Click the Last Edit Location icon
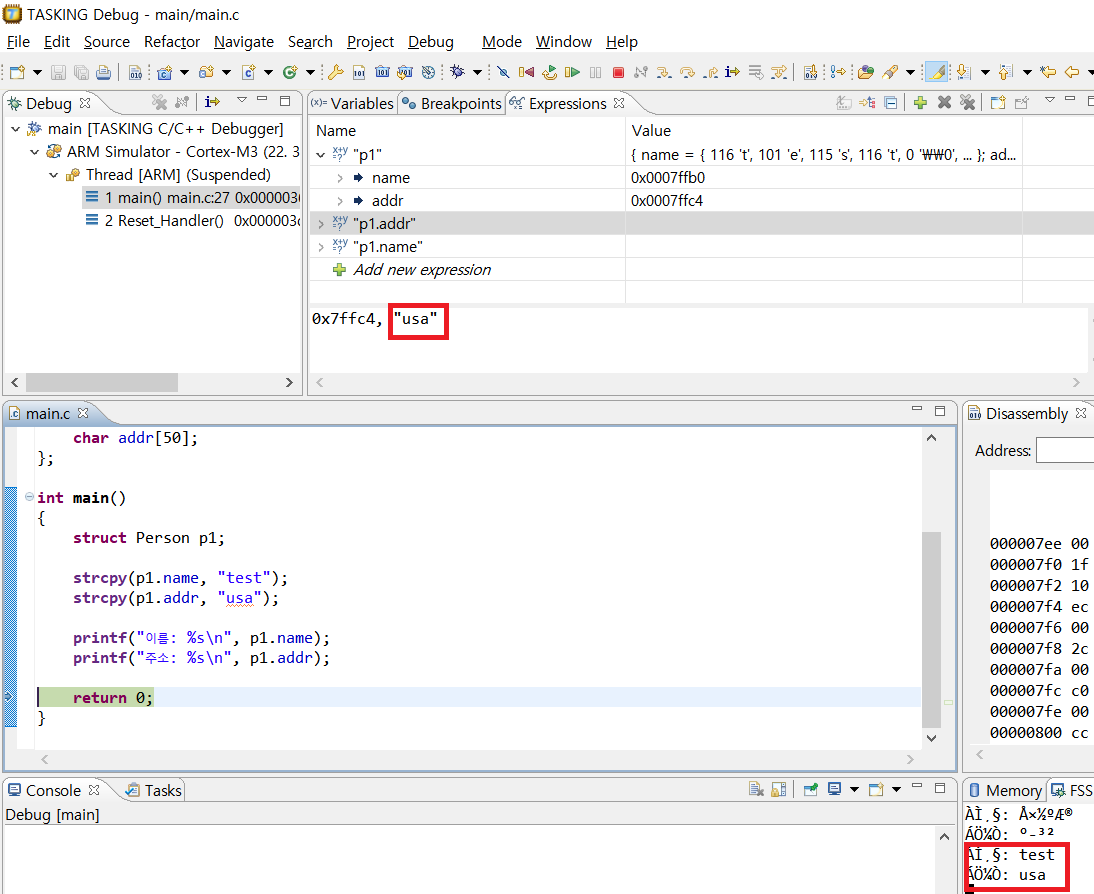Viewport: 1094px width, 894px height. pyautogui.click(x=1047, y=72)
